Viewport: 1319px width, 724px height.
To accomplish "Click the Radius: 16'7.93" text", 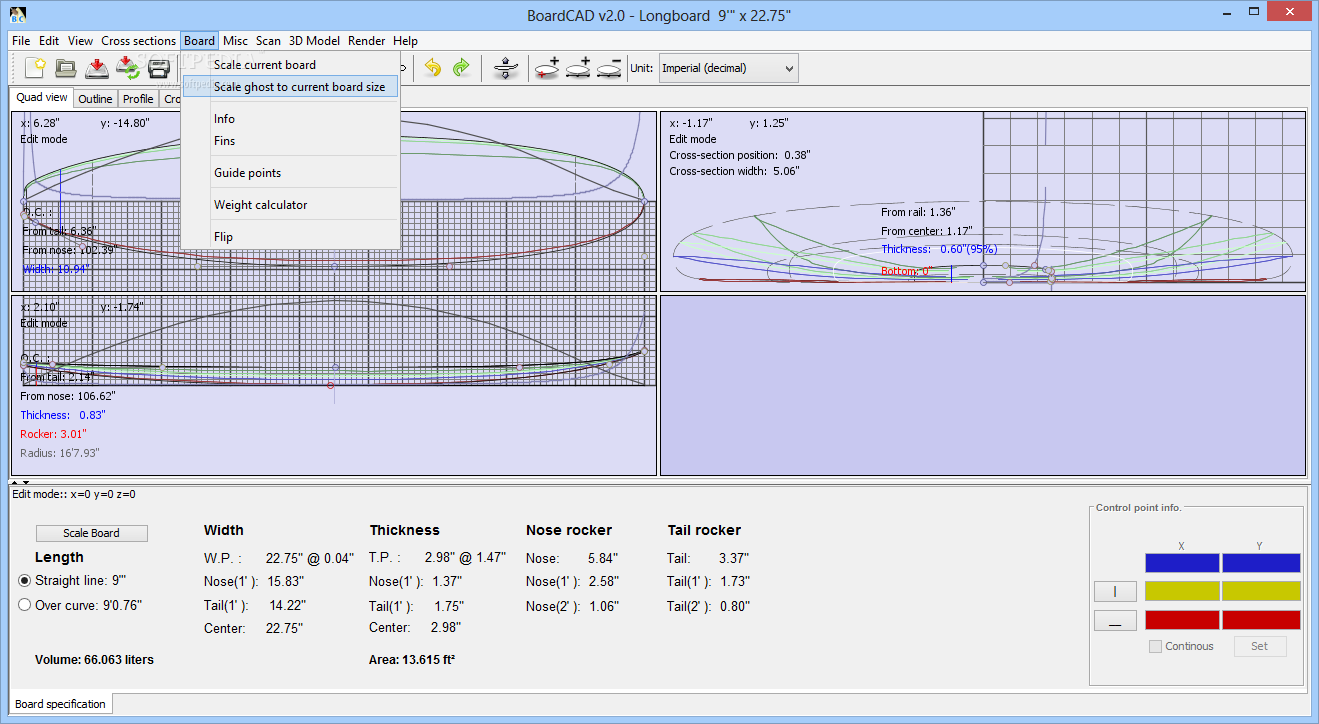I will [59, 453].
